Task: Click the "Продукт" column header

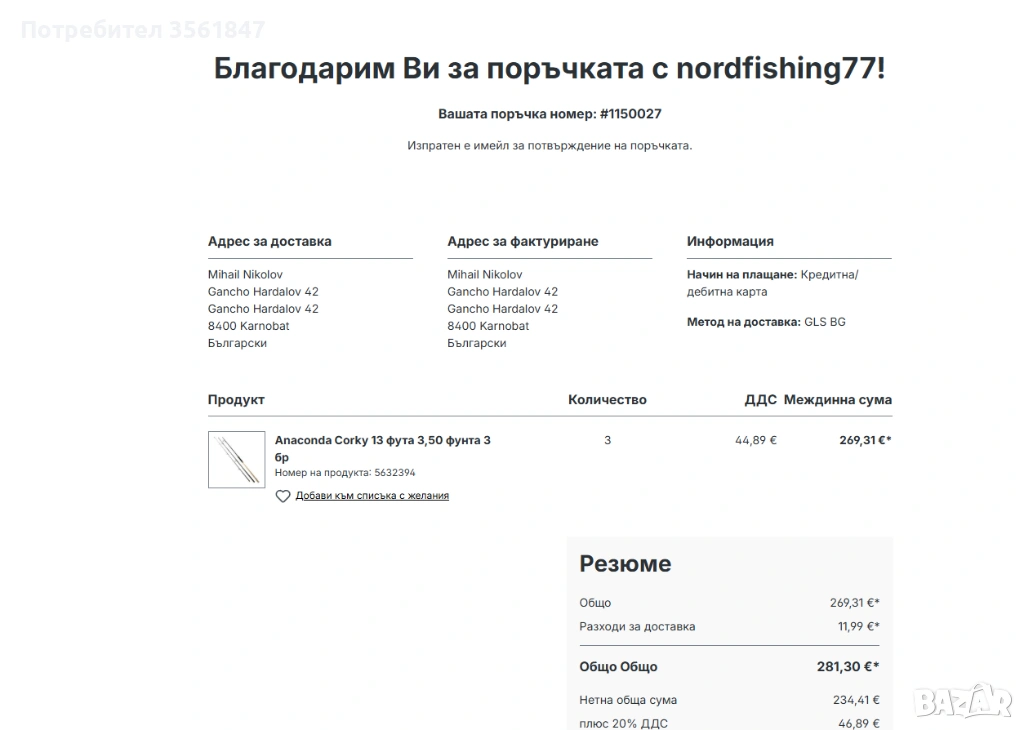Action: [x=236, y=400]
